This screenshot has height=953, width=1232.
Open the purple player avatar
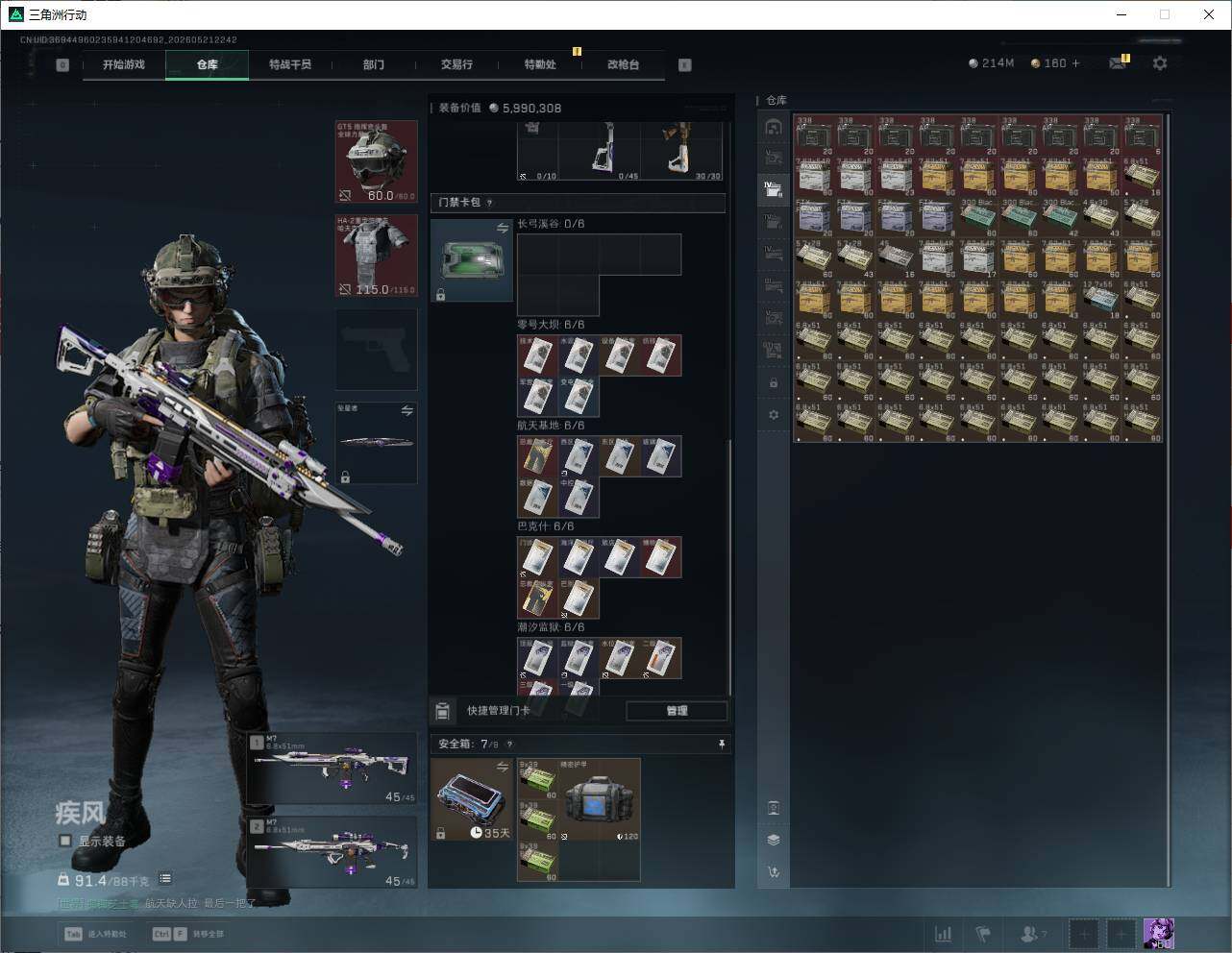1159,934
